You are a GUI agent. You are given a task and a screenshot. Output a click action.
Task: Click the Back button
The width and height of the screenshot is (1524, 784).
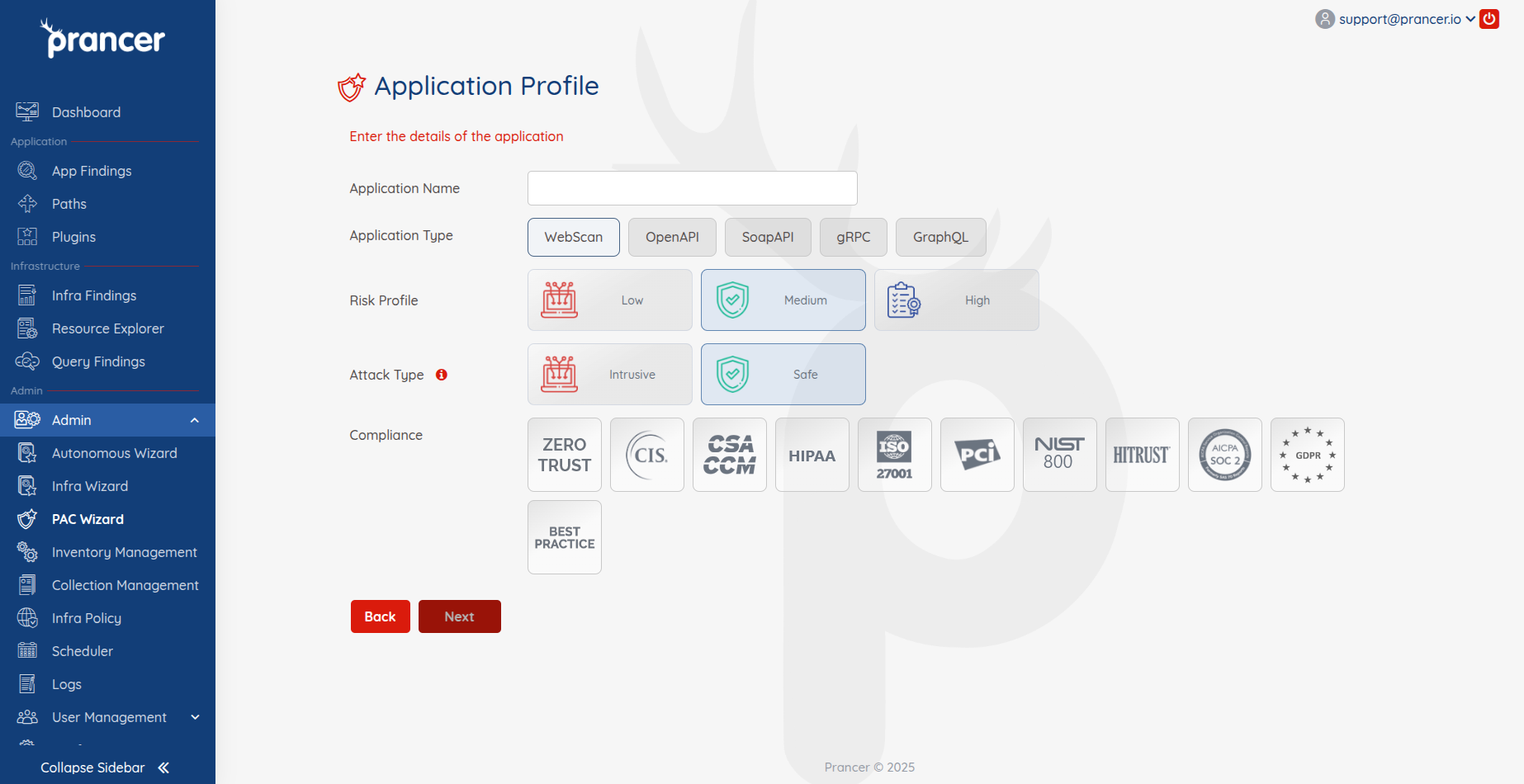pos(381,616)
